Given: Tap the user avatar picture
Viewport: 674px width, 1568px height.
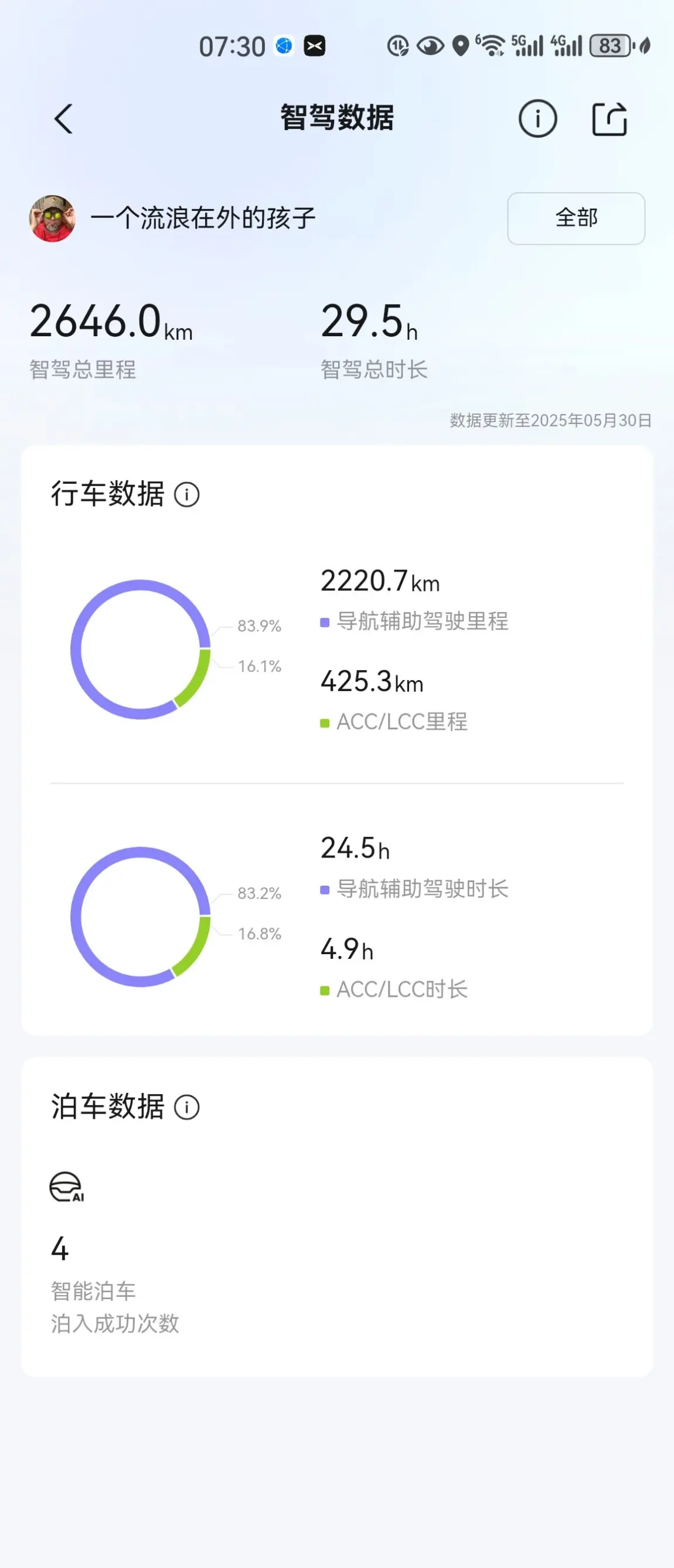Looking at the screenshot, I should tap(52, 218).
